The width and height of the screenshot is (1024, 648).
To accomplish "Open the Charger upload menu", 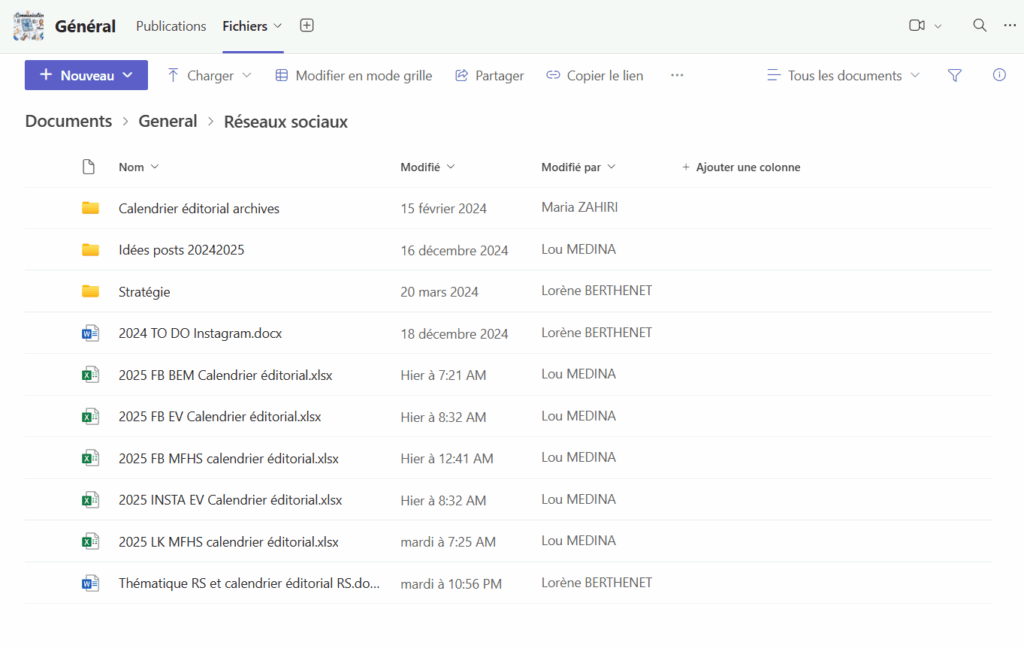I will coord(209,76).
